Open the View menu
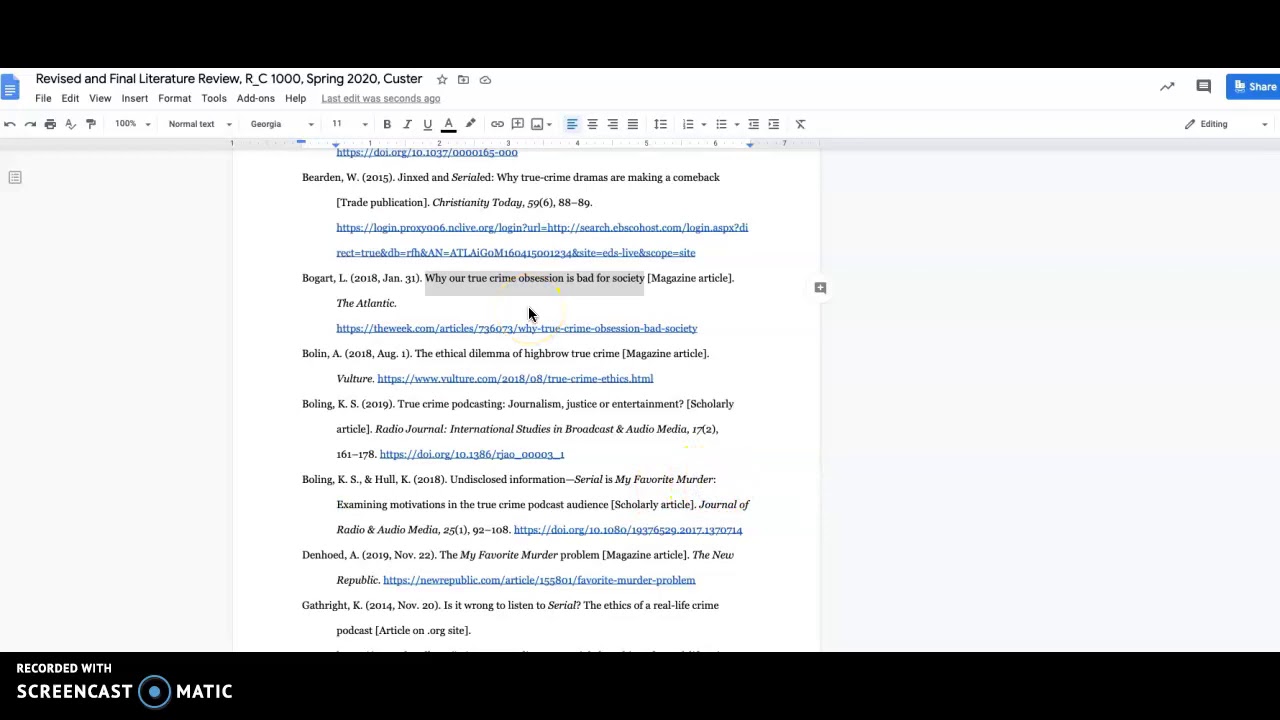The width and height of the screenshot is (1280, 720). coord(100,98)
